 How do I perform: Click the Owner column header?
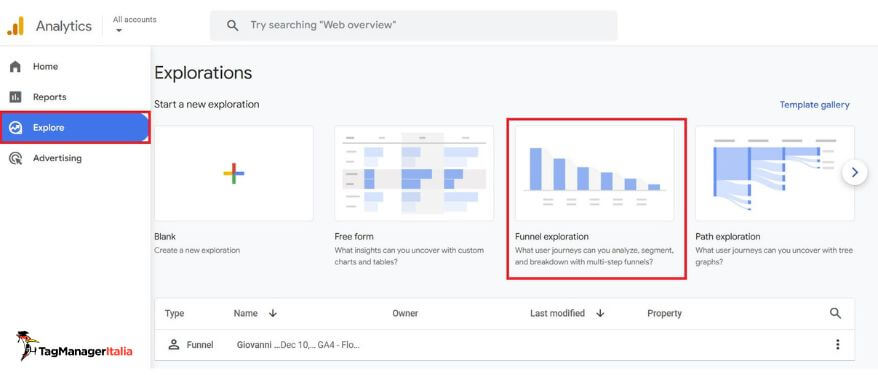pos(405,313)
